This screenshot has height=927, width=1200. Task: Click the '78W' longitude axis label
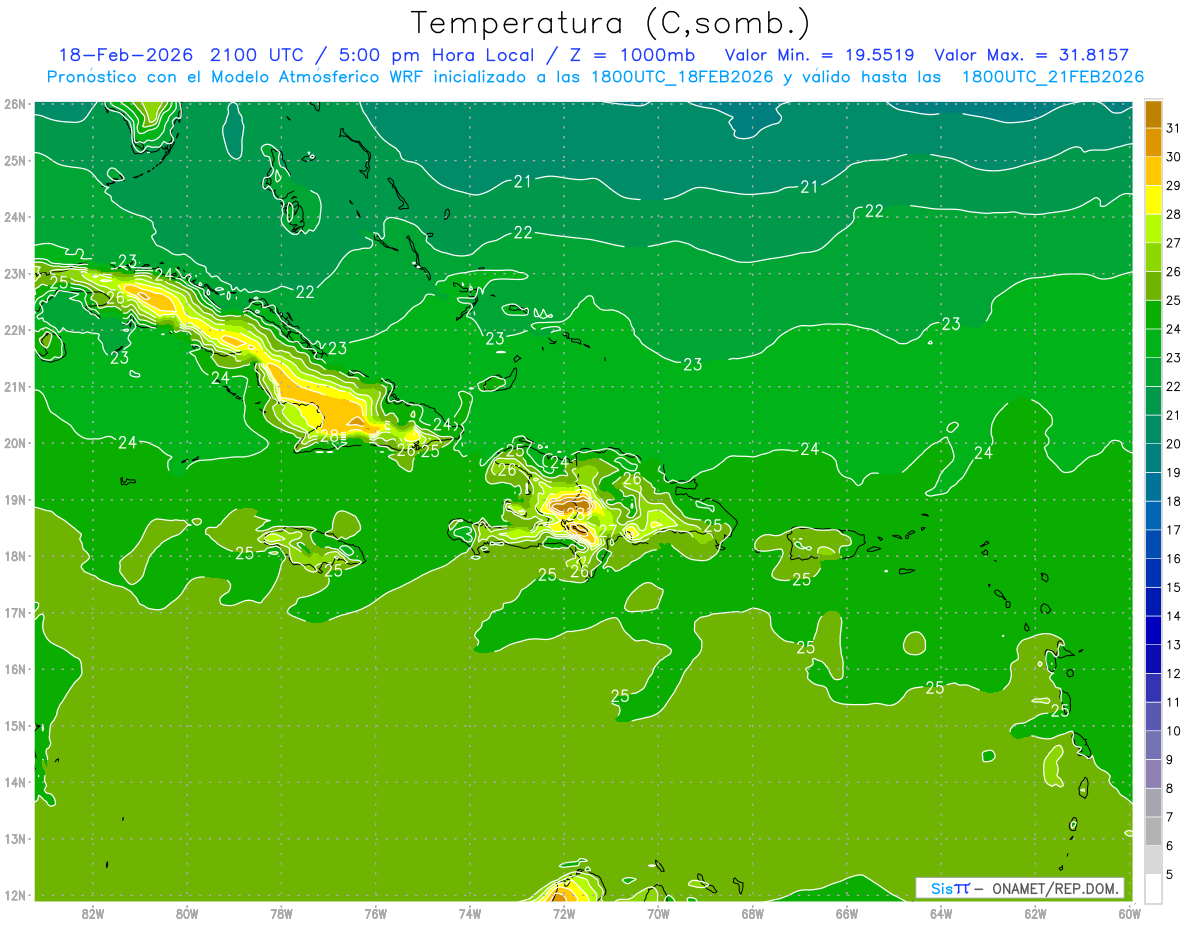click(x=281, y=913)
